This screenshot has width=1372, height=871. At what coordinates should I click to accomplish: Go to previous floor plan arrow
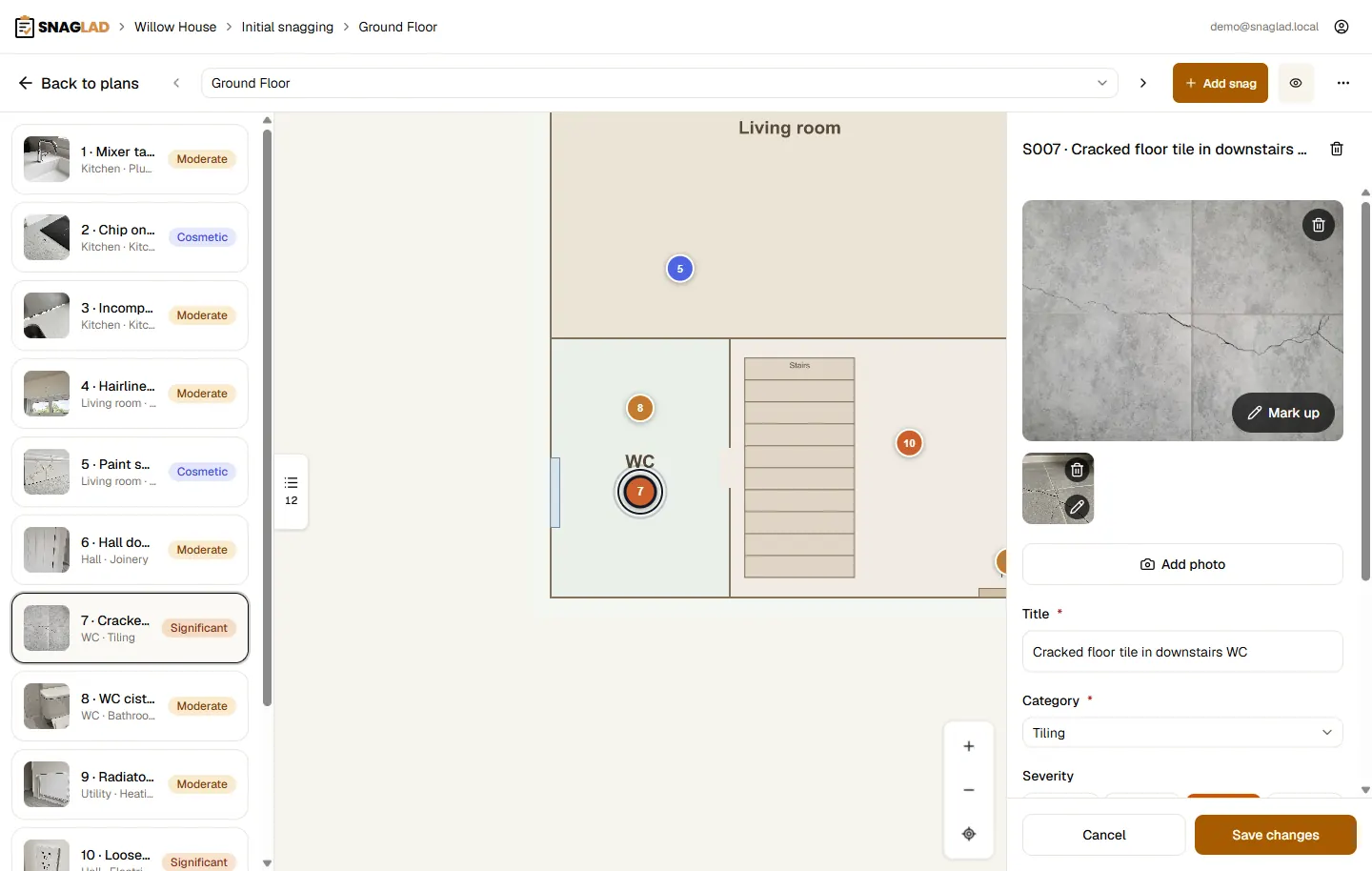(x=176, y=83)
